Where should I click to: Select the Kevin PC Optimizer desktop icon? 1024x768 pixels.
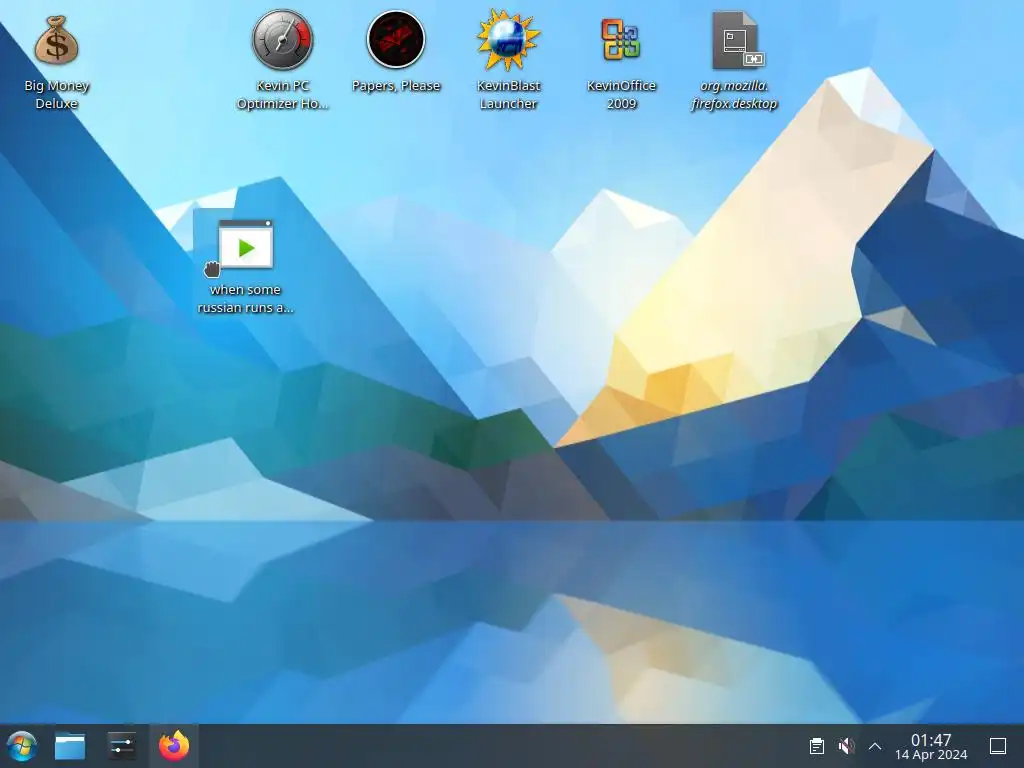pos(283,40)
